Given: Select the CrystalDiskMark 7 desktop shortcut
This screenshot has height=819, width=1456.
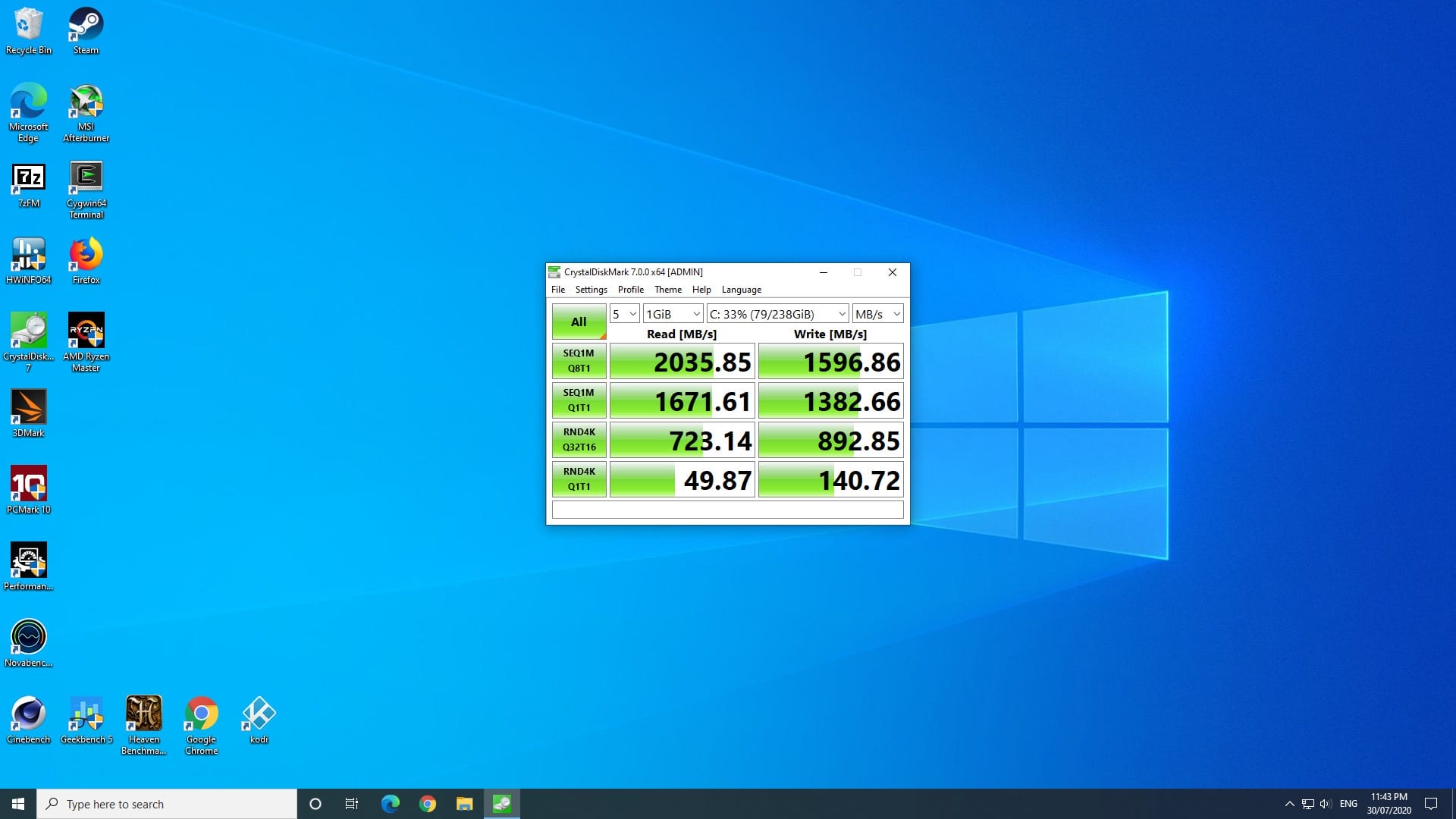Looking at the screenshot, I should [28, 342].
